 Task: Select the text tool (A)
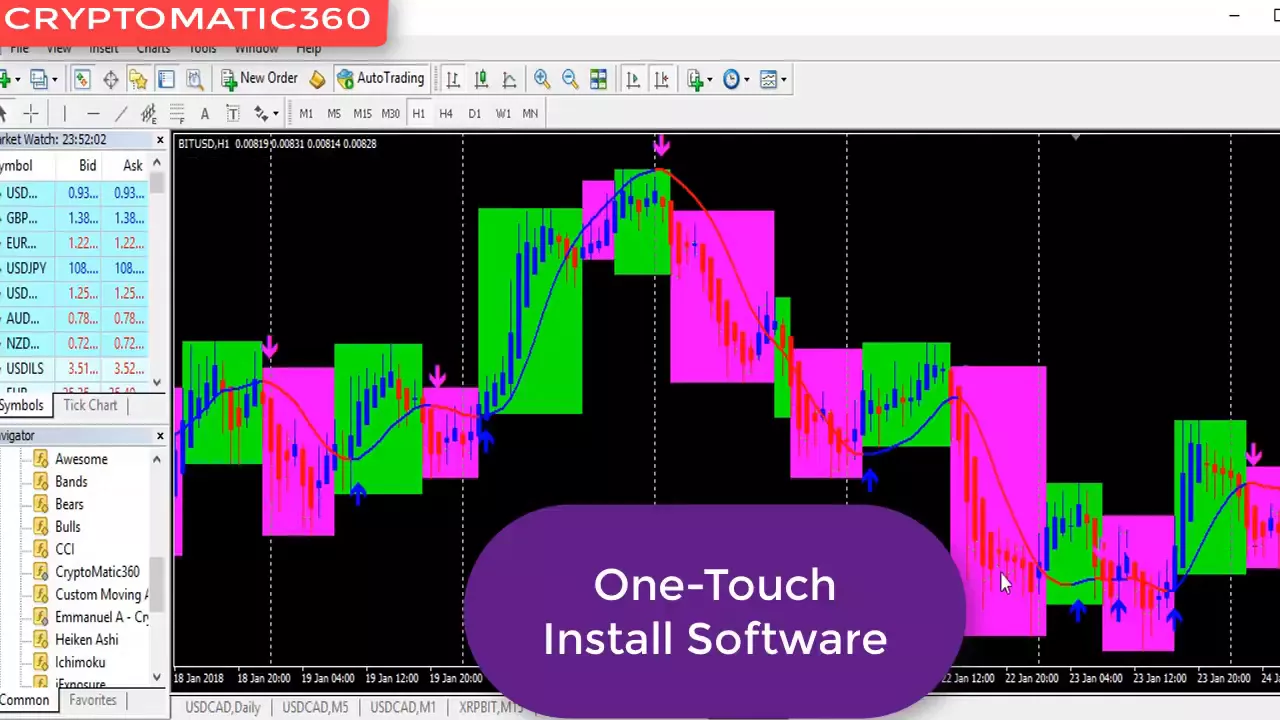(x=205, y=113)
